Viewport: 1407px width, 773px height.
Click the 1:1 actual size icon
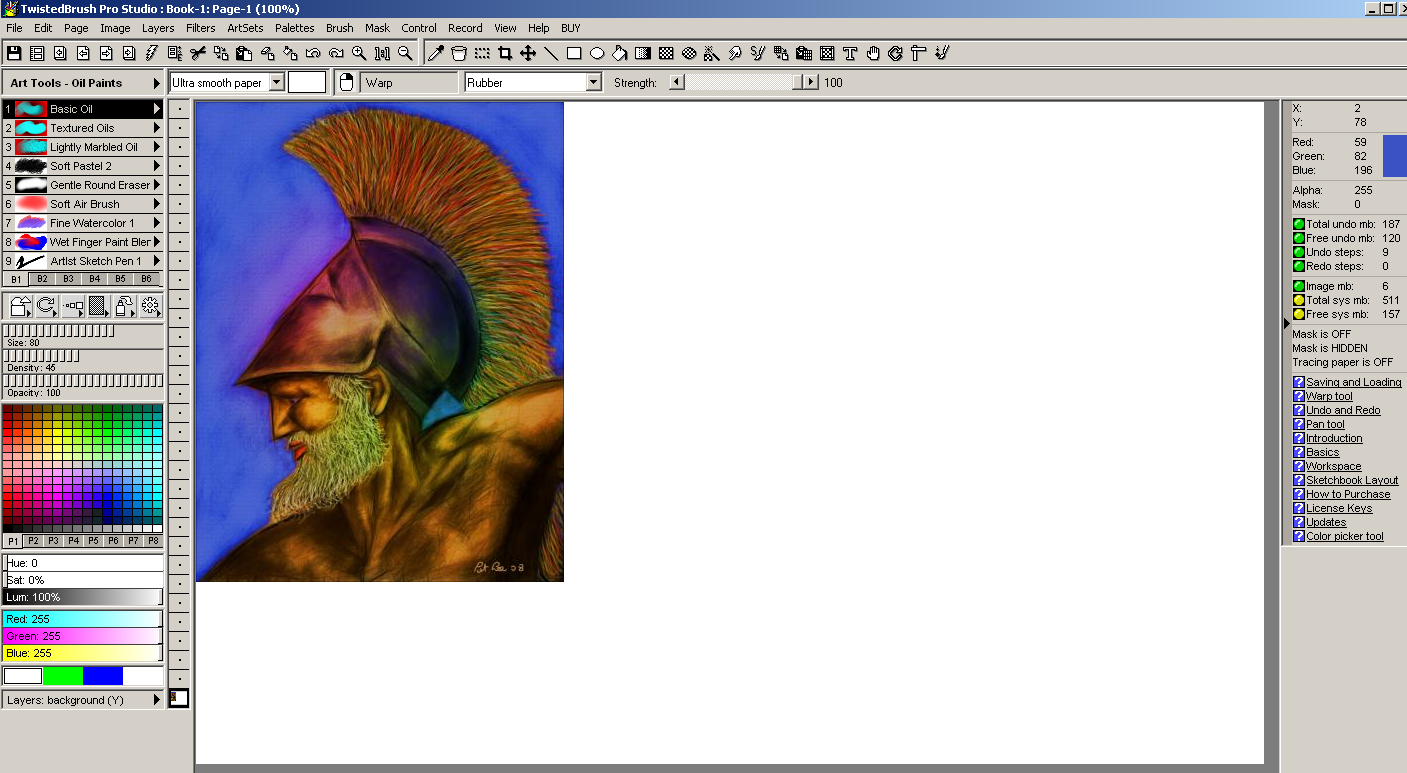coord(382,53)
